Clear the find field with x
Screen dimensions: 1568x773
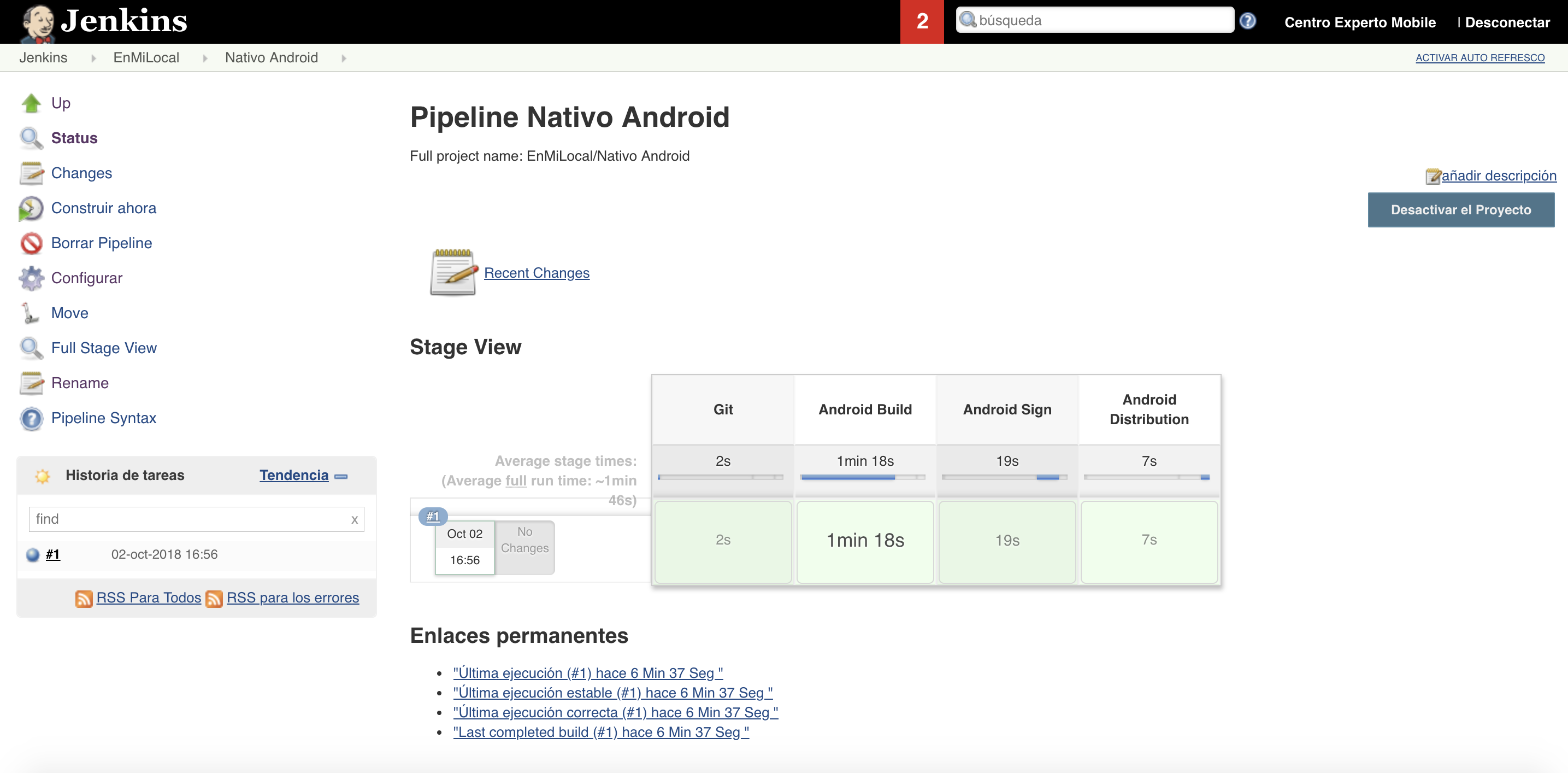(x=354, y=520)
